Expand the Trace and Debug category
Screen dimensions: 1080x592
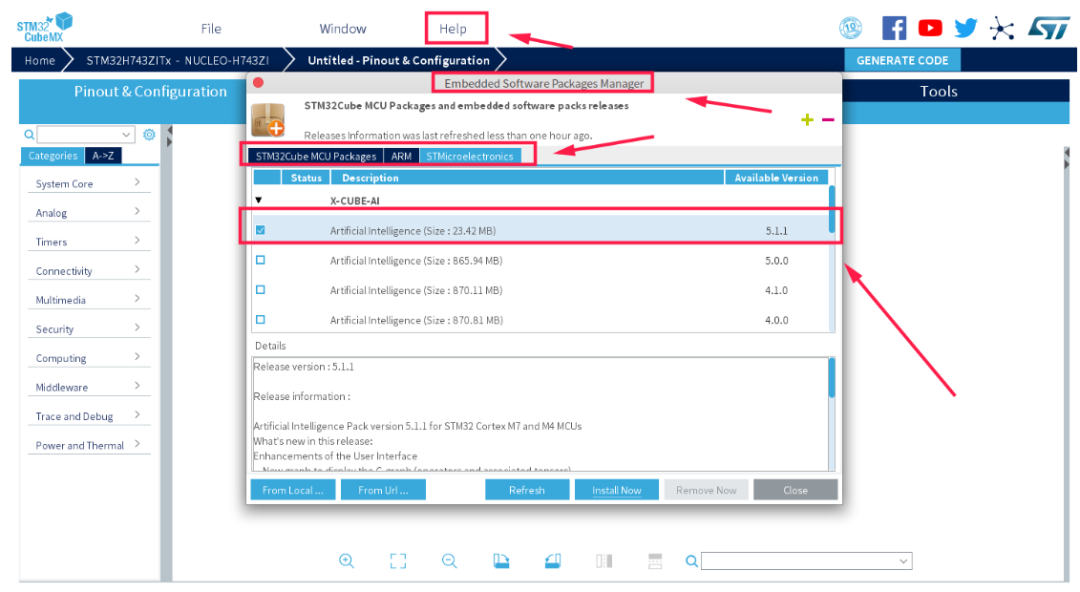[x=88, y=416]
